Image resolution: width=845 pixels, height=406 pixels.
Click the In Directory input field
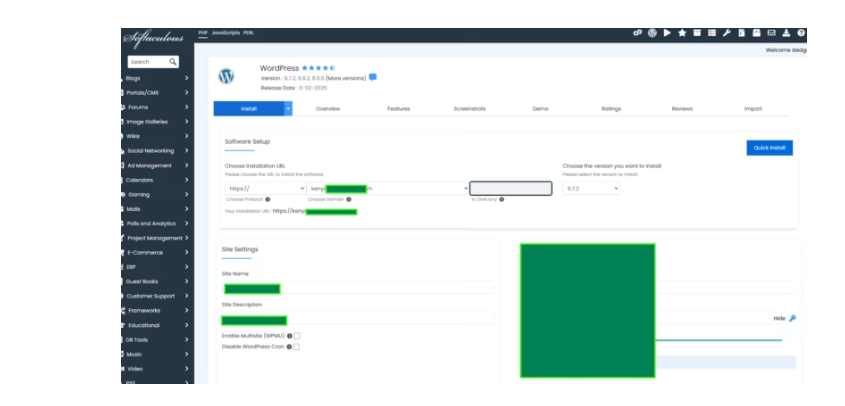[x=511, y=188]
